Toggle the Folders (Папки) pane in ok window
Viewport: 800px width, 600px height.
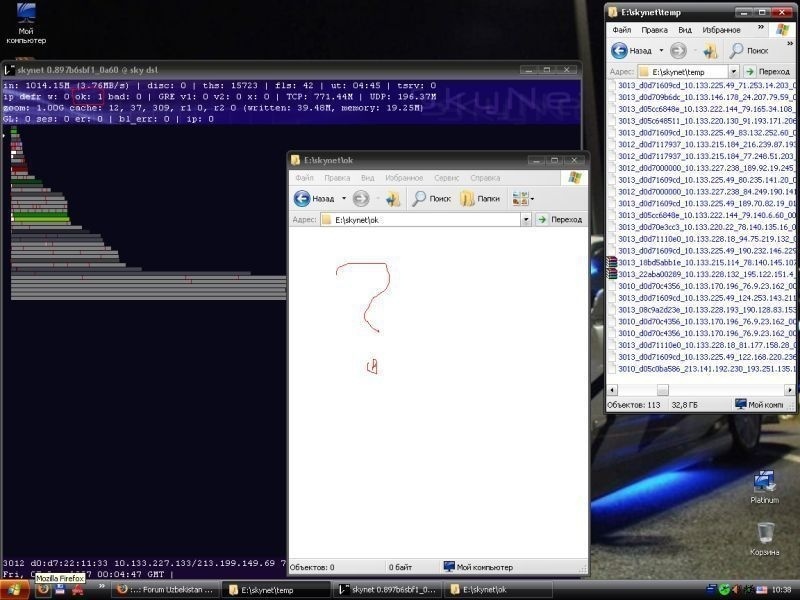pos(479,198)
